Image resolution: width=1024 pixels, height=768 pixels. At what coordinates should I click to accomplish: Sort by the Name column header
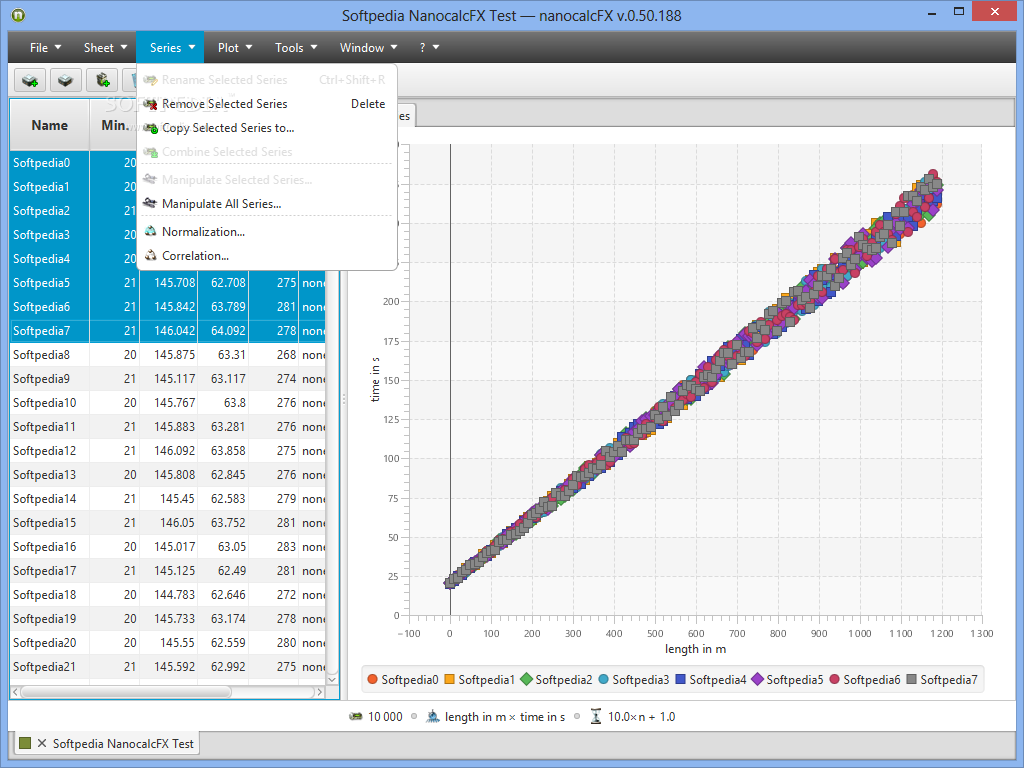click(50, 125)
